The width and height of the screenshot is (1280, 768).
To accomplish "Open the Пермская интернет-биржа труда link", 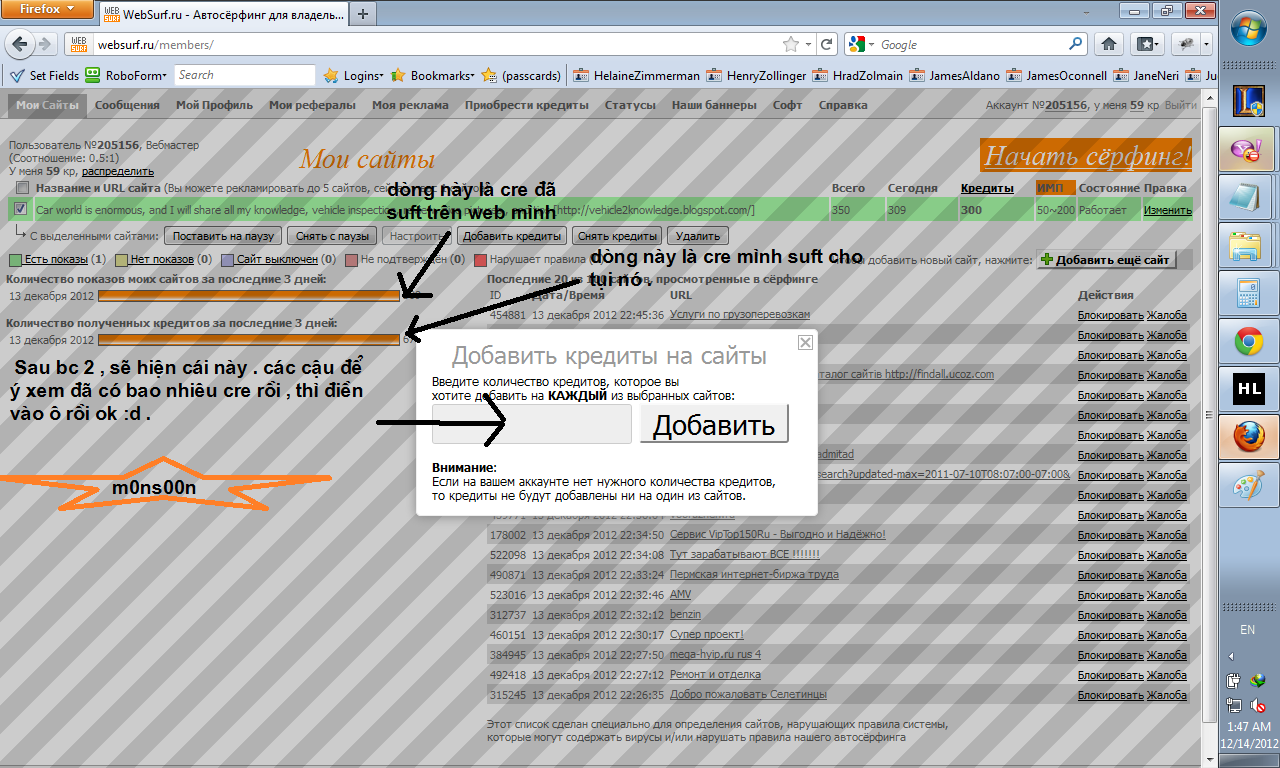I will tap(754, 574).
